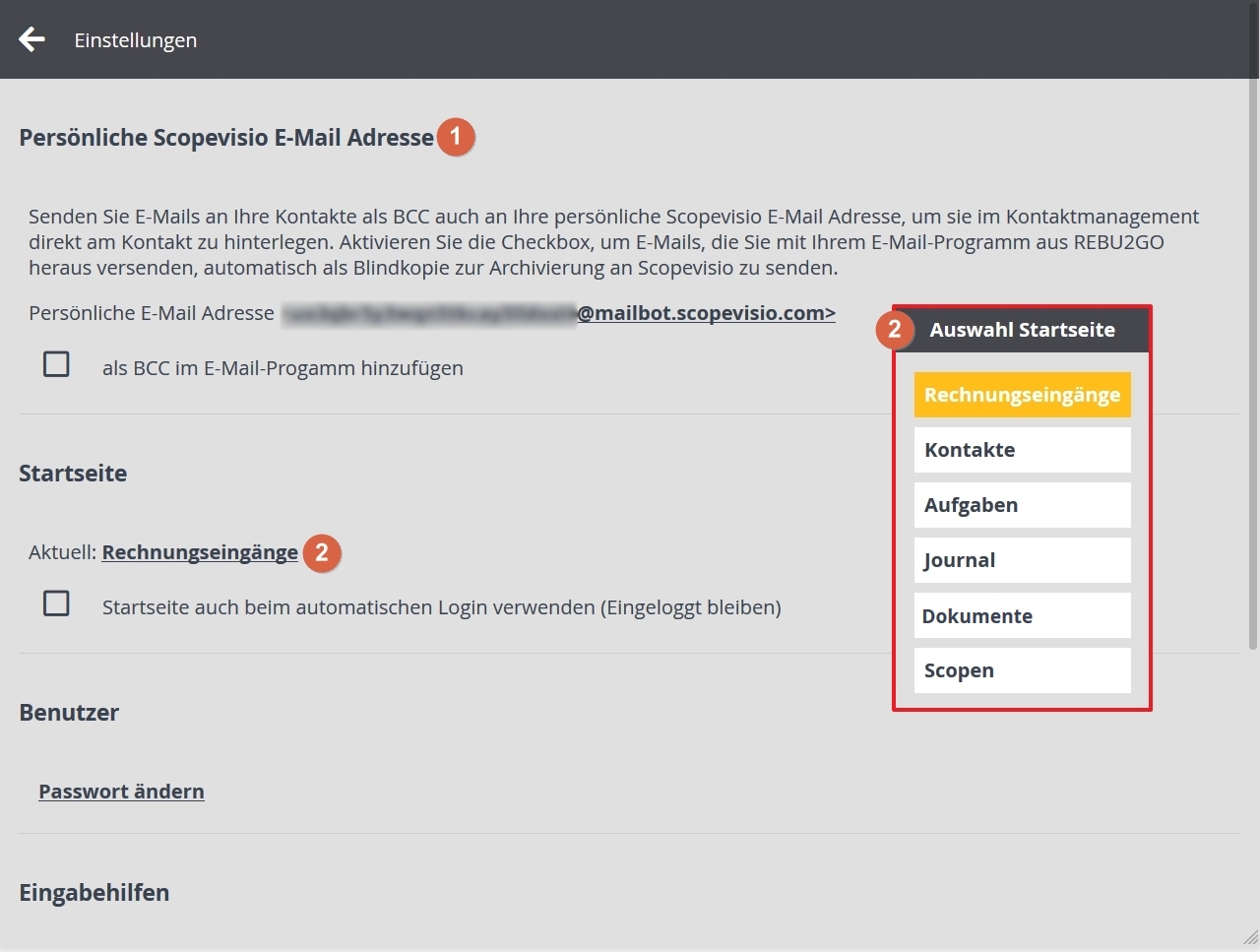Click the Einstellungen title in header

136,40
